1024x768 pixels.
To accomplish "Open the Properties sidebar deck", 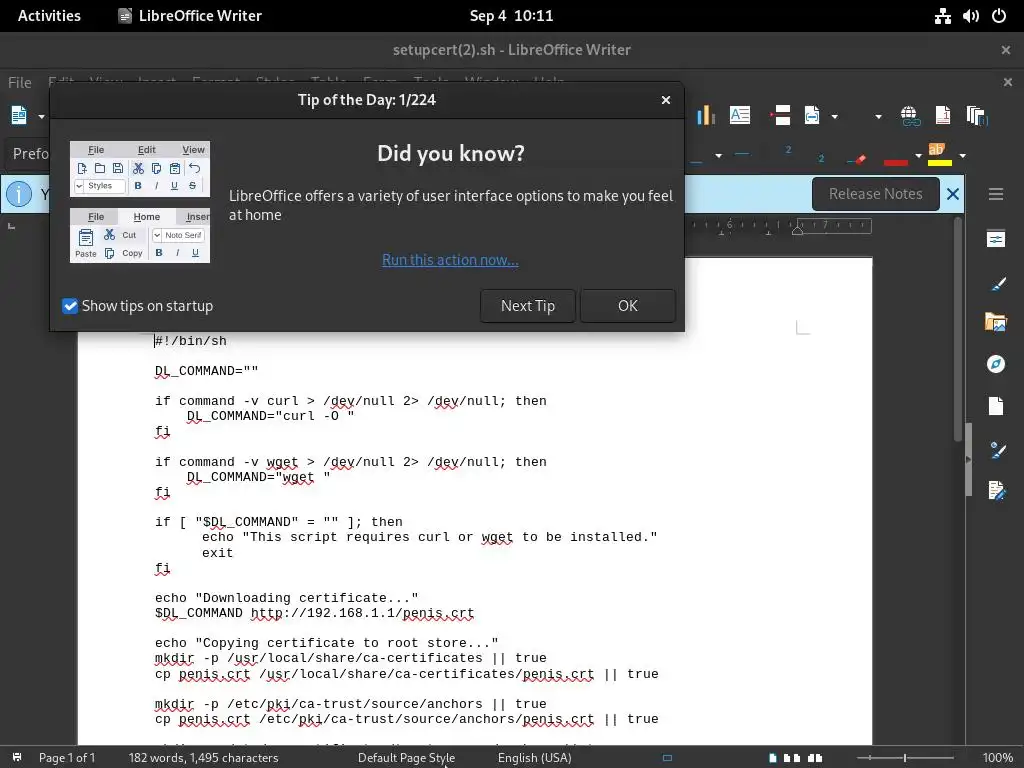I will (x=995, y=239).
